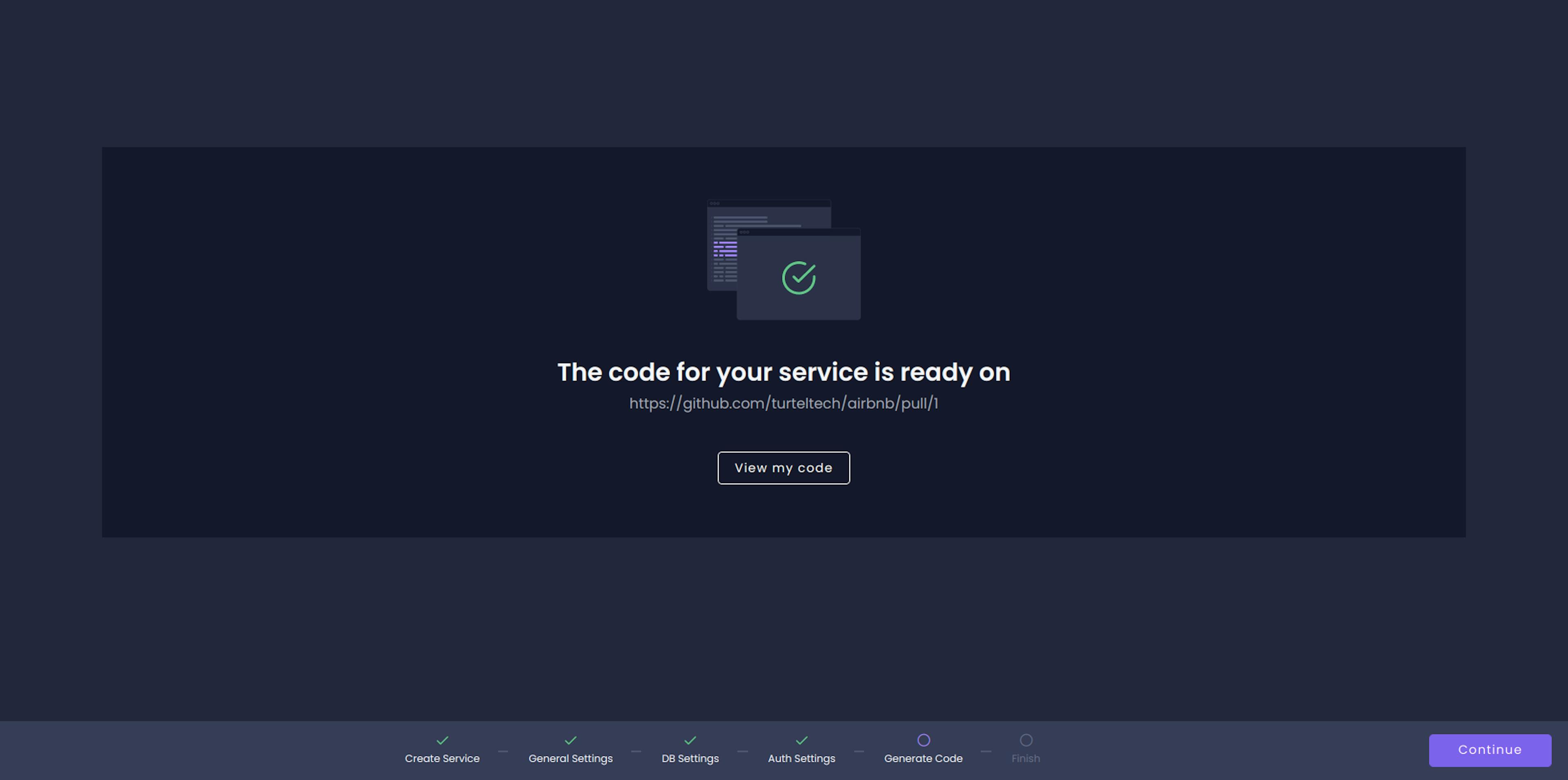Click the Generate Code purple circle icon

tap(923, 740)
